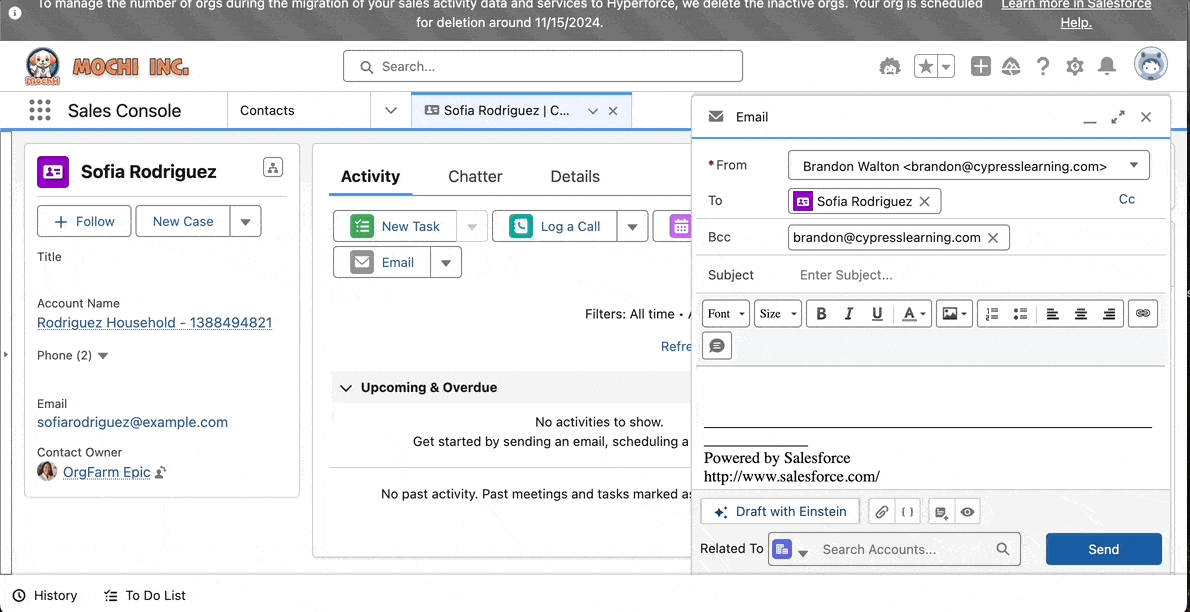Screen dimensions: 1190x612
Task: Insert an email template icon
Action: click(942, 513)
